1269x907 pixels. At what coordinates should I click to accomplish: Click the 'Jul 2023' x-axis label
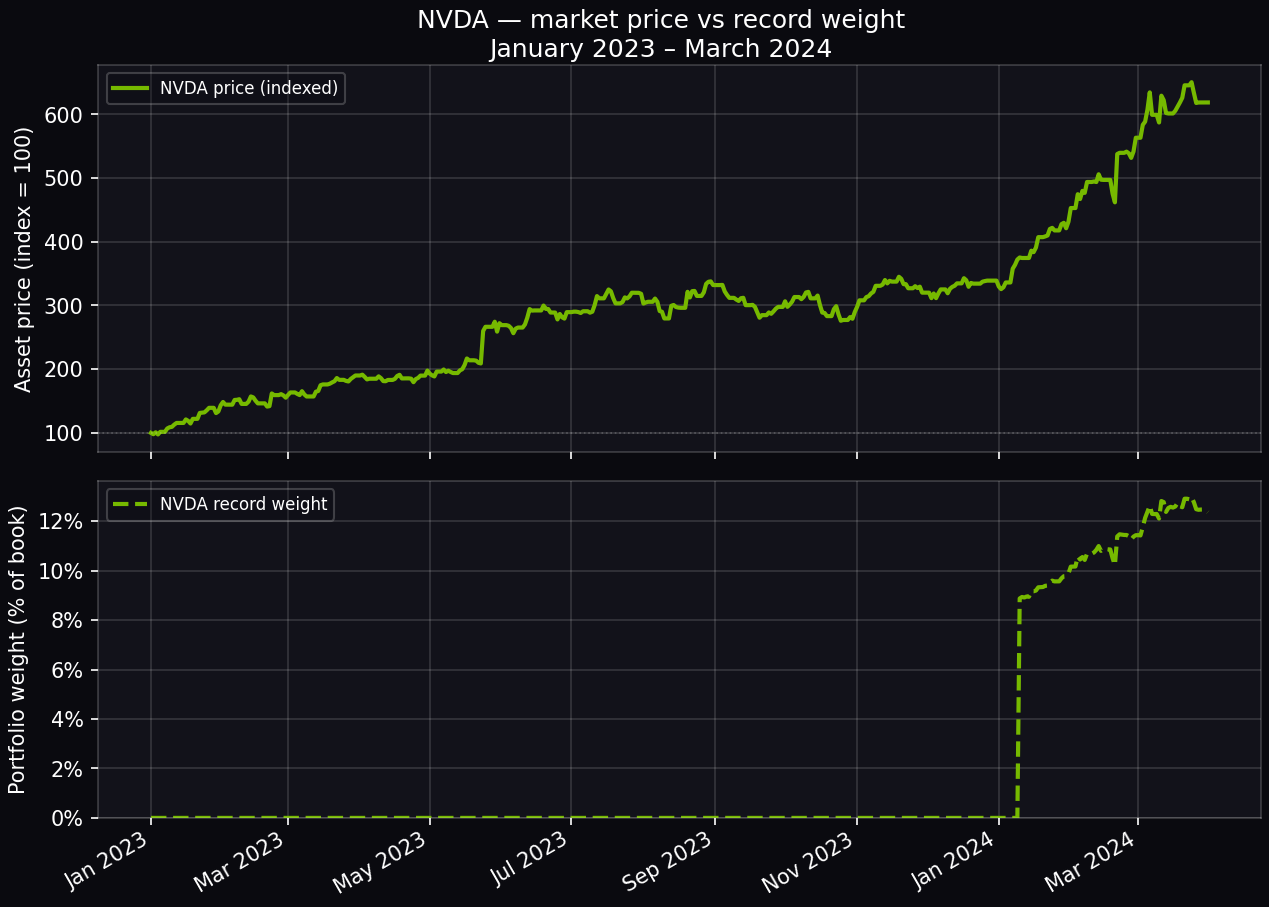[532, 859]
